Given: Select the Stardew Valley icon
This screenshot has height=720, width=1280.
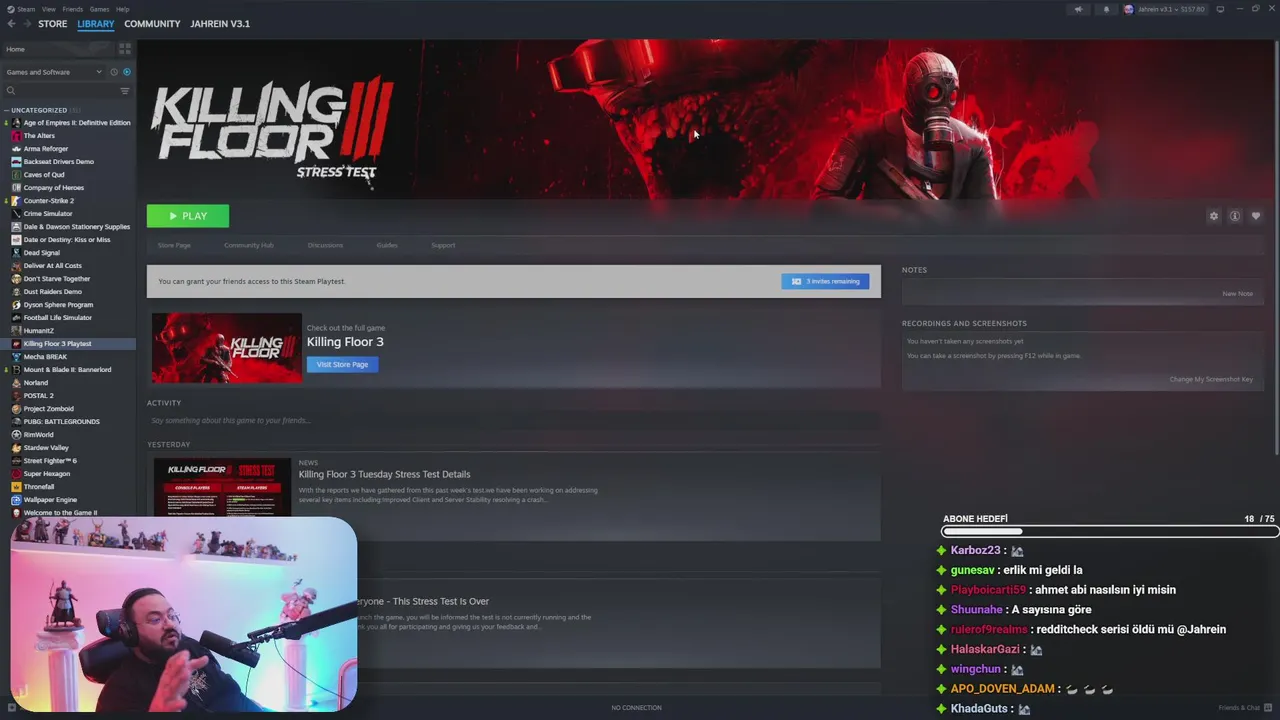Looking at the screenshot, I should point(16,448).
